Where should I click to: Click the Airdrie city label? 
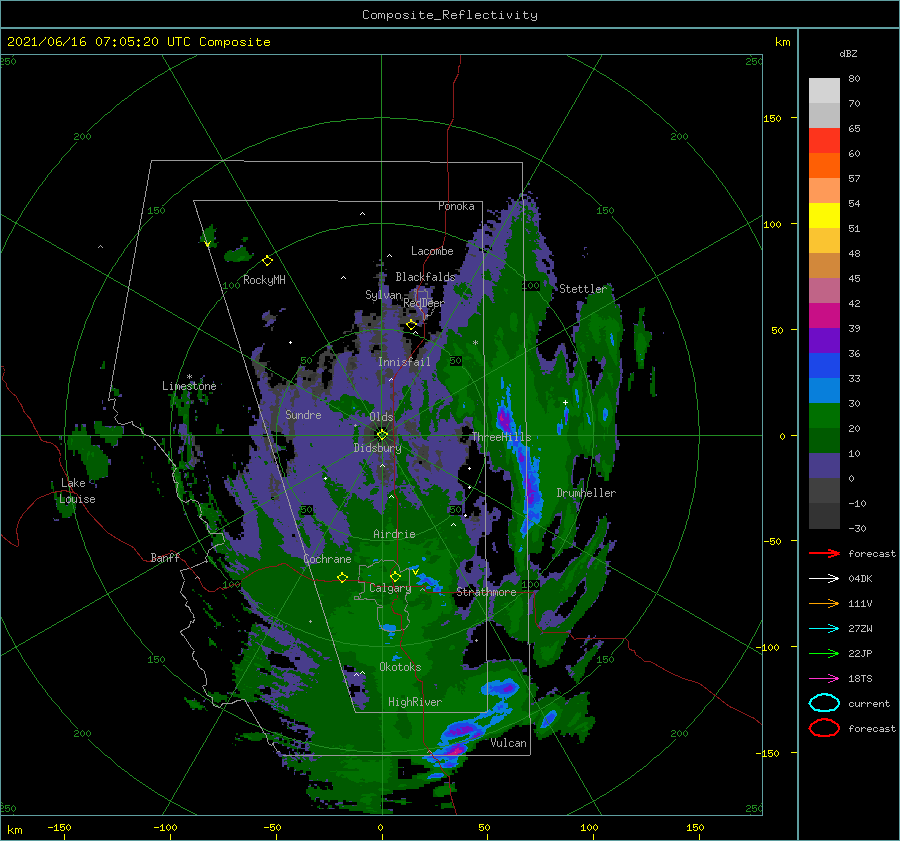[x=394, y=534]
